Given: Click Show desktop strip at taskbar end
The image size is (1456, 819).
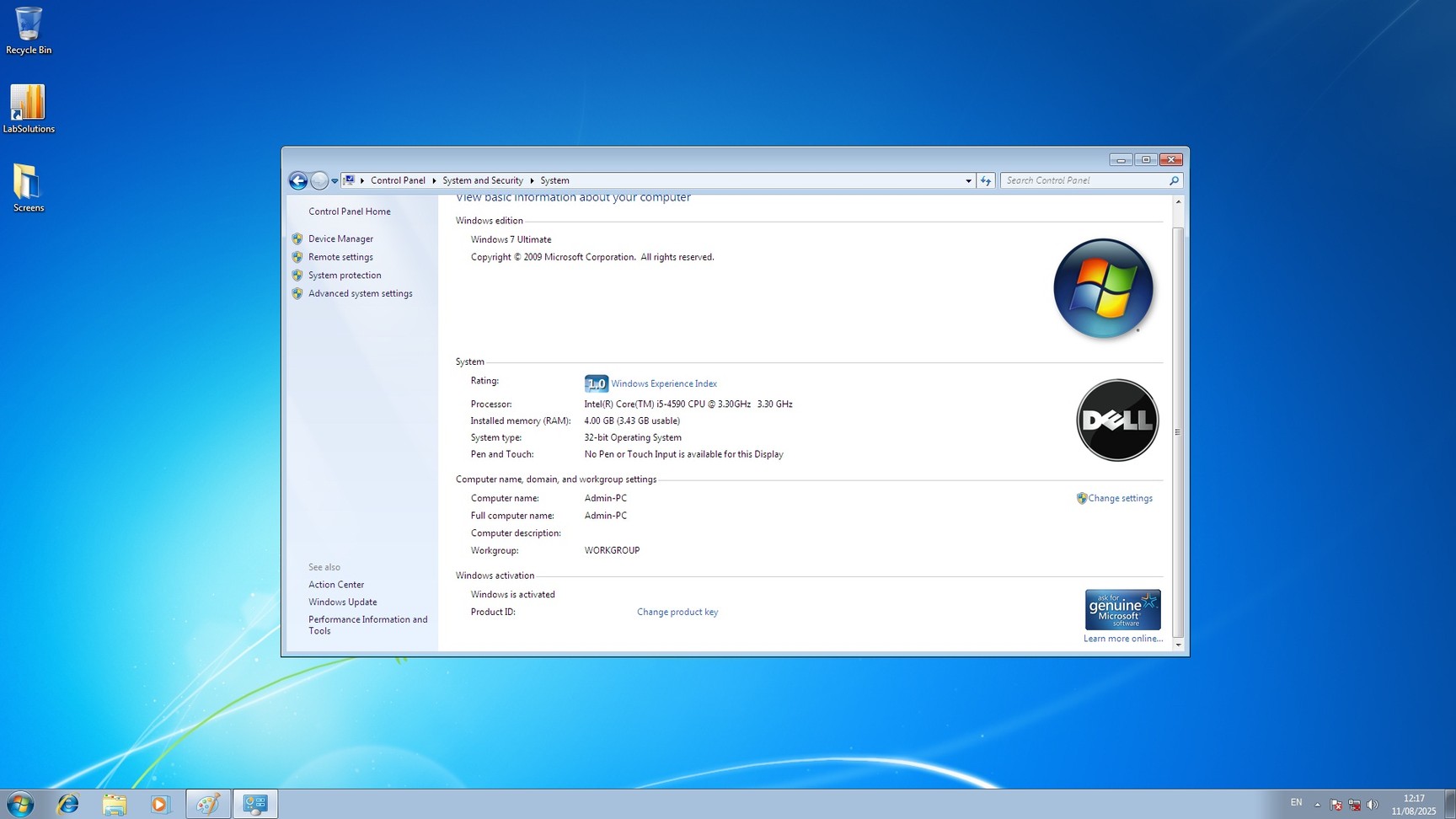Looking at the screenshot, I should click(1450, 804).
